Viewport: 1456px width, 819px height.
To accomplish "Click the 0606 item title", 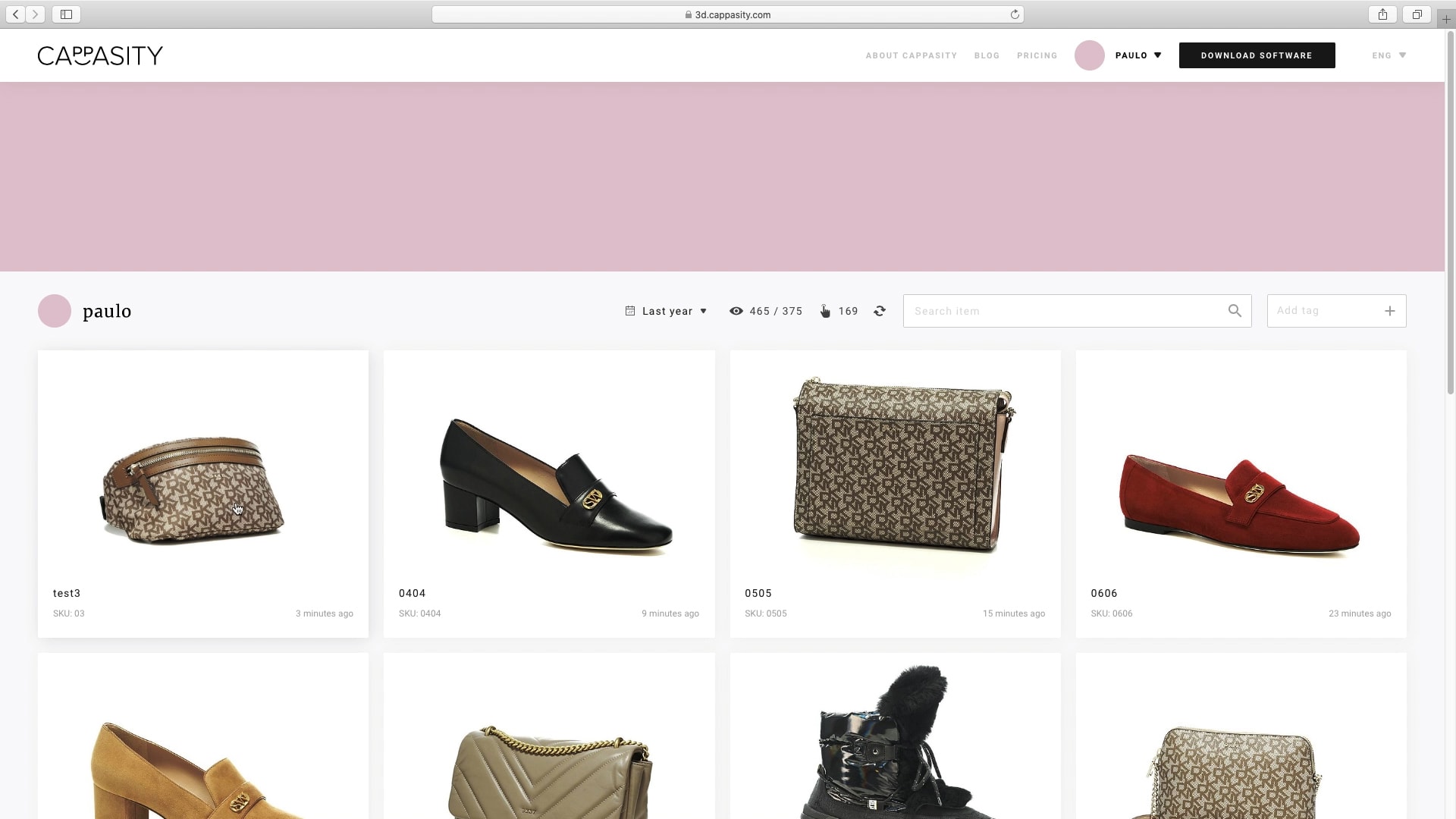I will tap(1104, 593).
